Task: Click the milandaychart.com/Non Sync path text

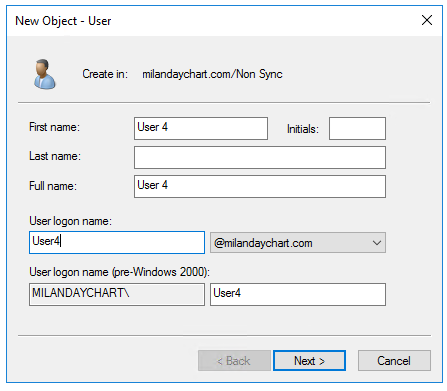Action: [x=212, y=74]
